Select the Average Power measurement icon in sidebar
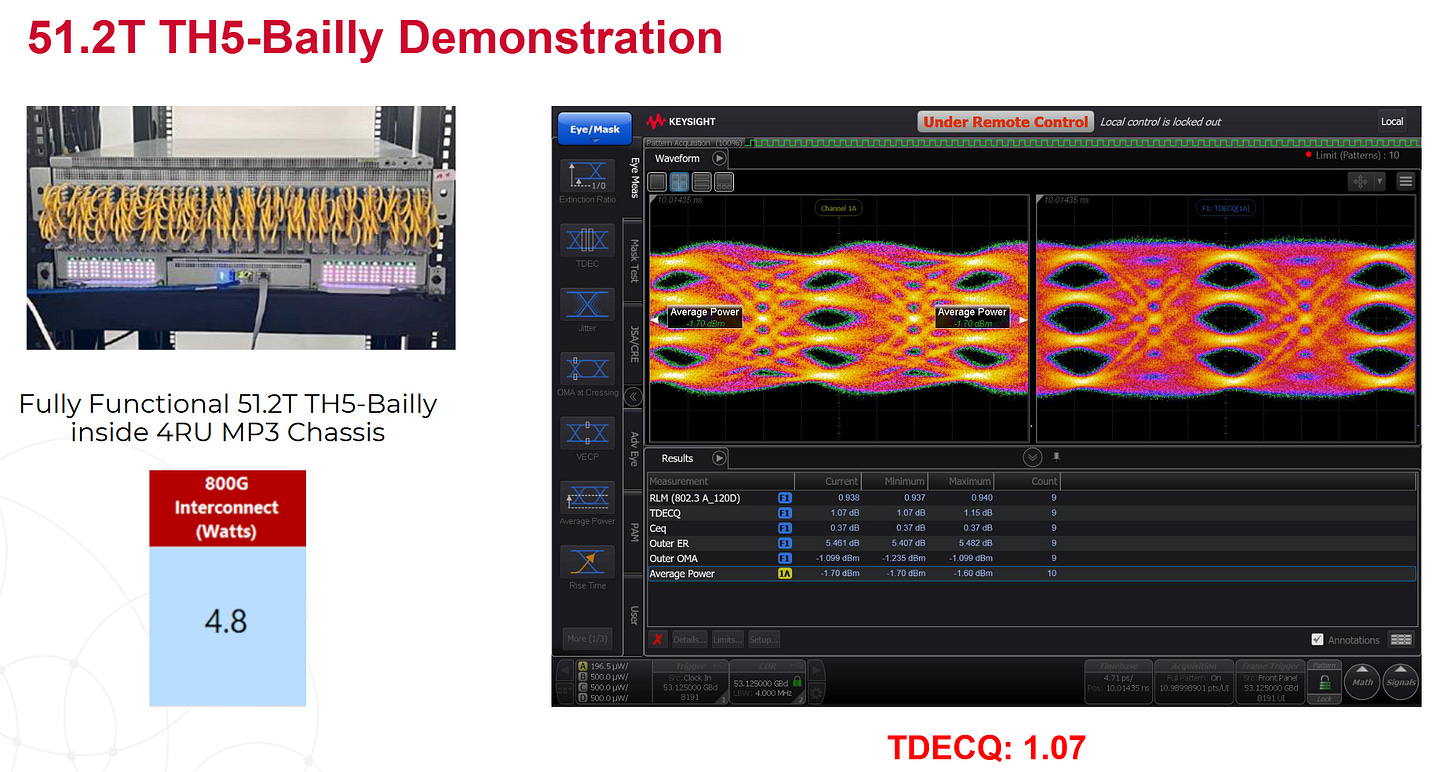The width and height of the screenshot is (1456, 772). [587, 497]
